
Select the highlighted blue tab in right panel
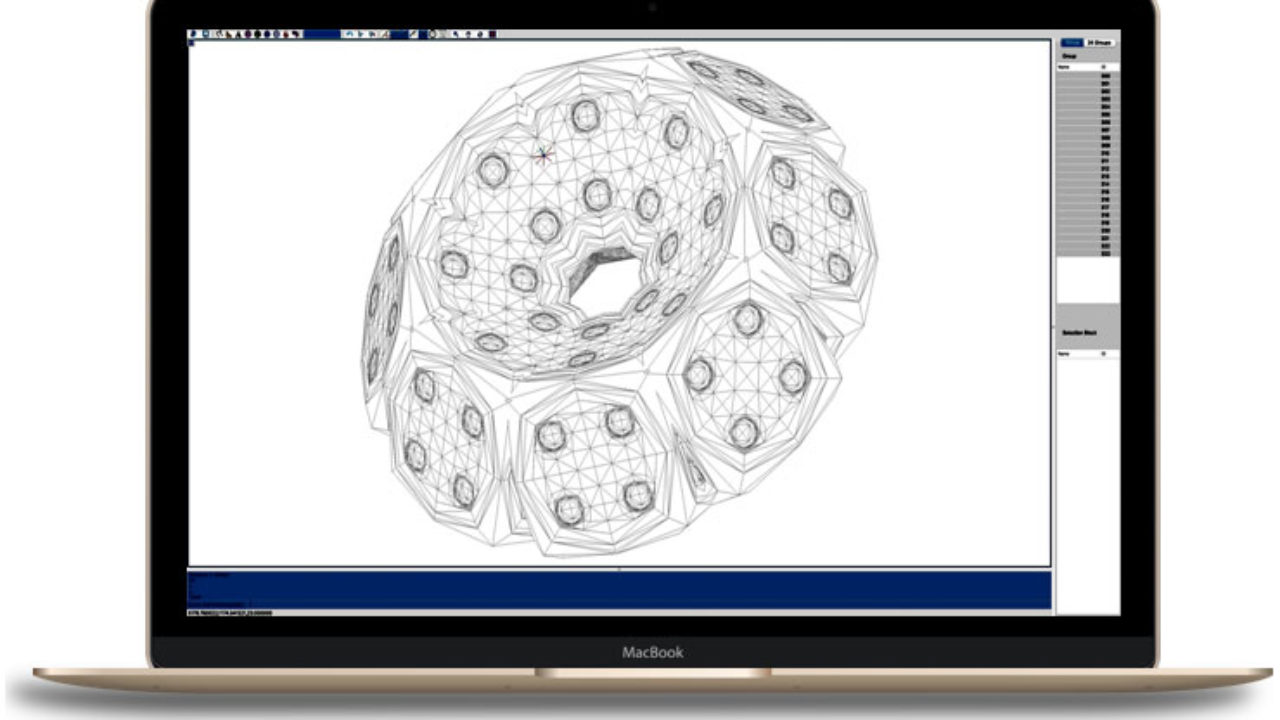click(x=1072, y=43)
